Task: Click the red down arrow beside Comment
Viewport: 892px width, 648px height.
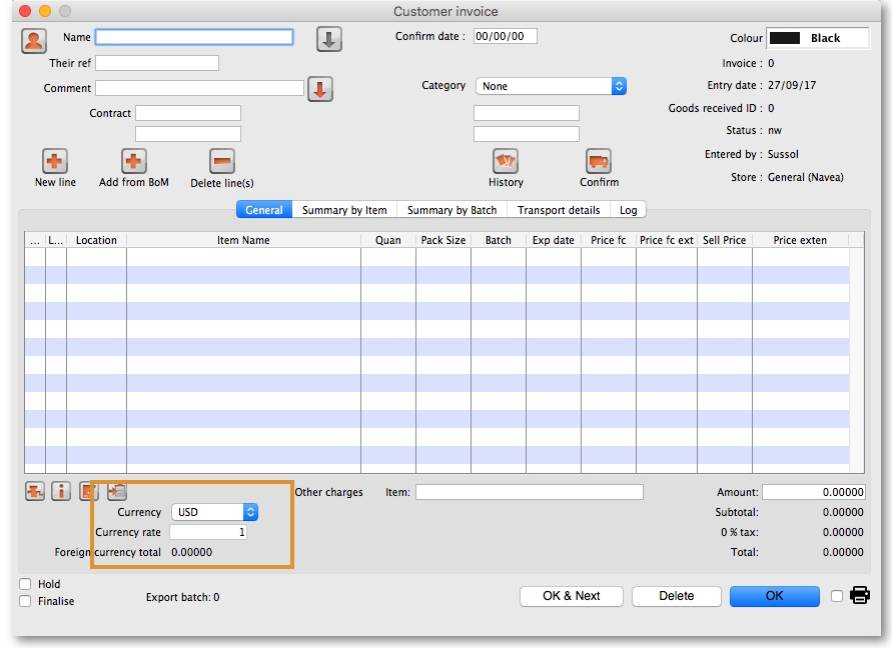Action: [x=320, y=89]
